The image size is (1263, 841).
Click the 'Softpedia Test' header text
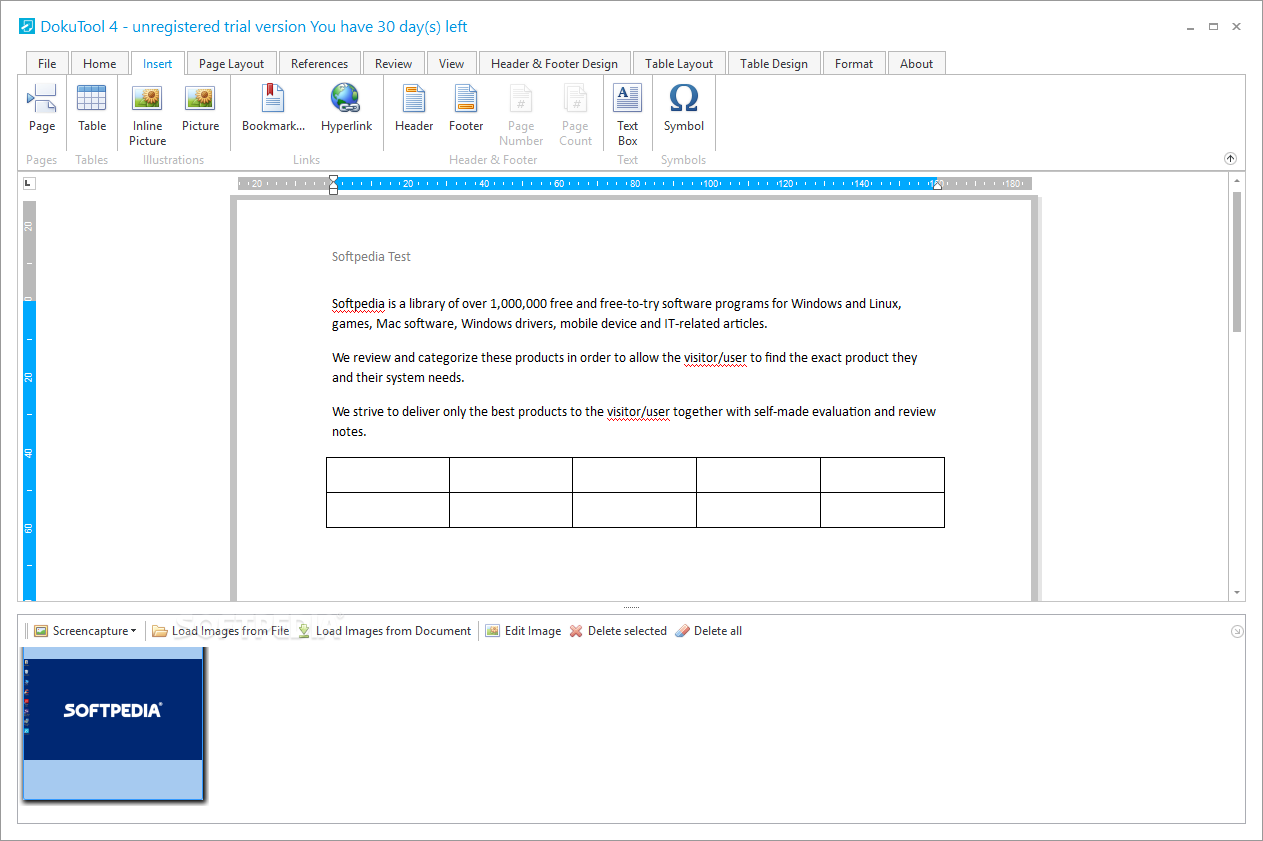point(371,257)
